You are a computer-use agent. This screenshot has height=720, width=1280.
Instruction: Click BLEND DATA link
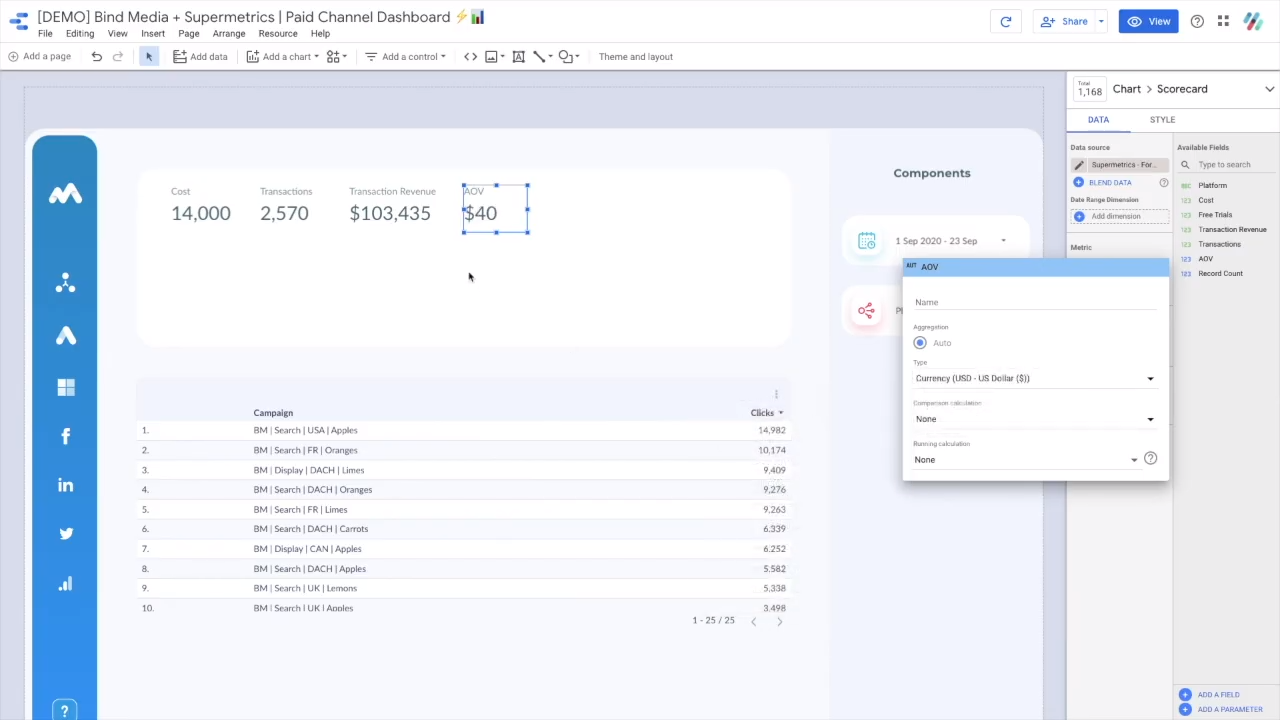point(1109,183)
